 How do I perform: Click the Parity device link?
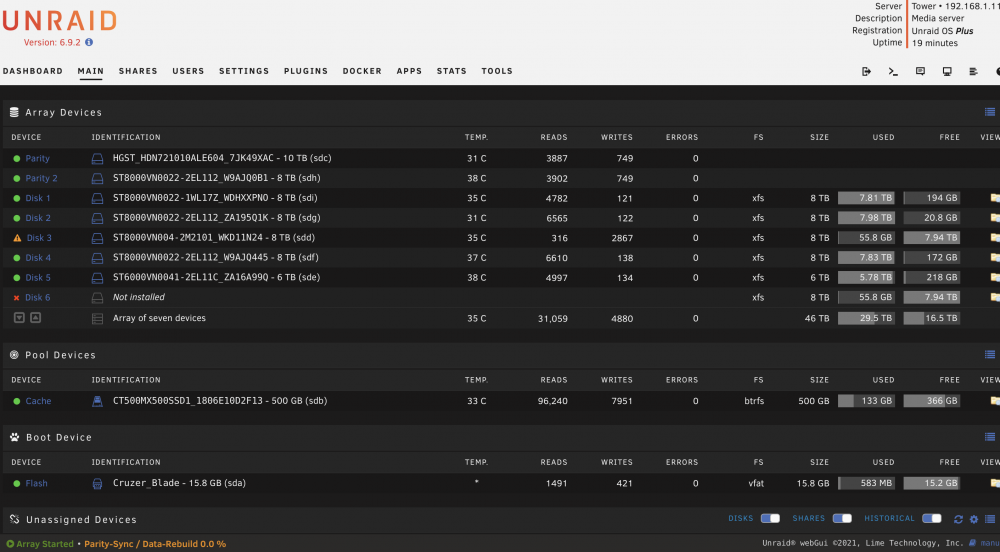tap(37, 159)
